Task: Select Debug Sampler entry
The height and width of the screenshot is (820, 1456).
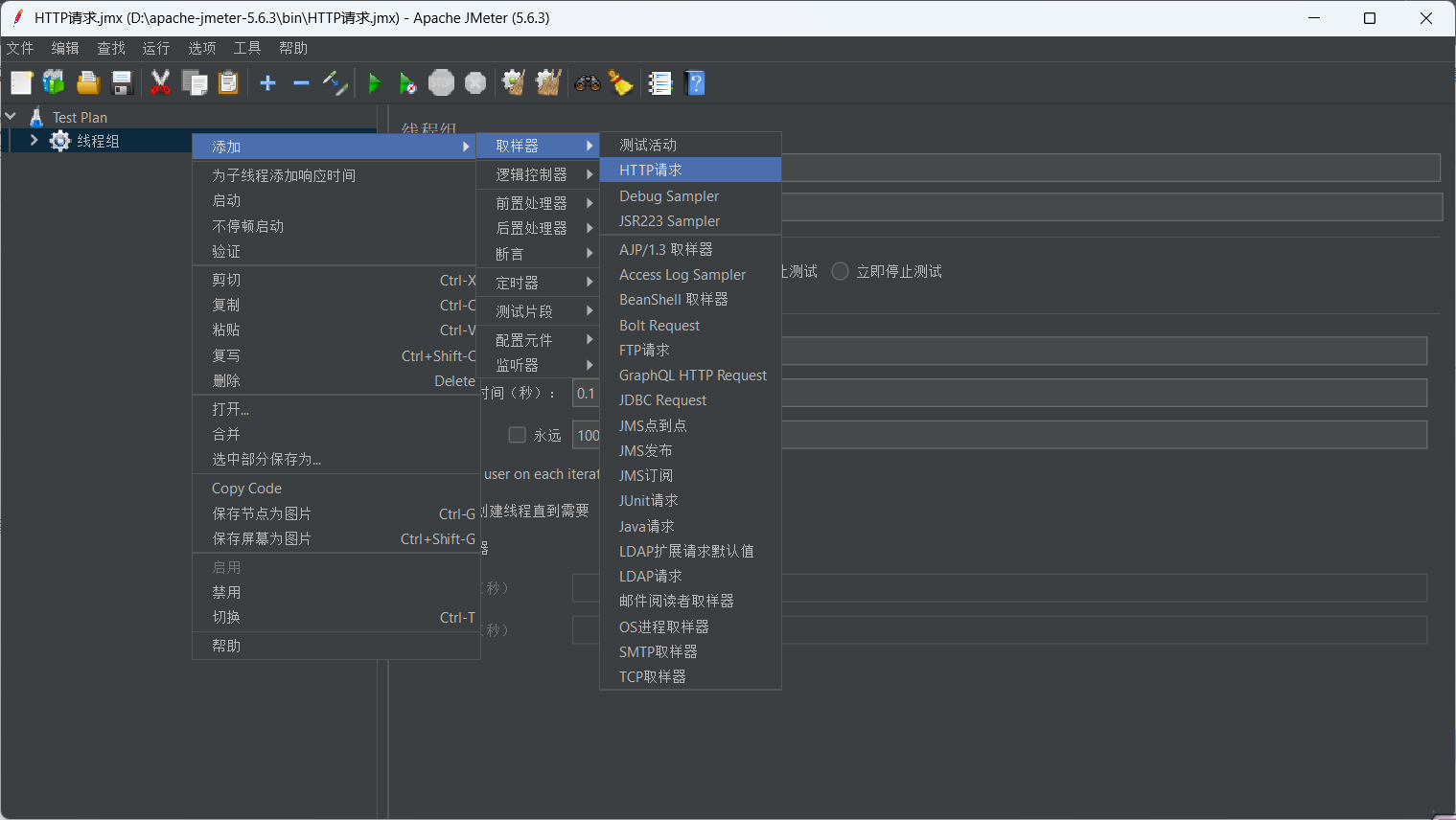Action: (690, 195)
